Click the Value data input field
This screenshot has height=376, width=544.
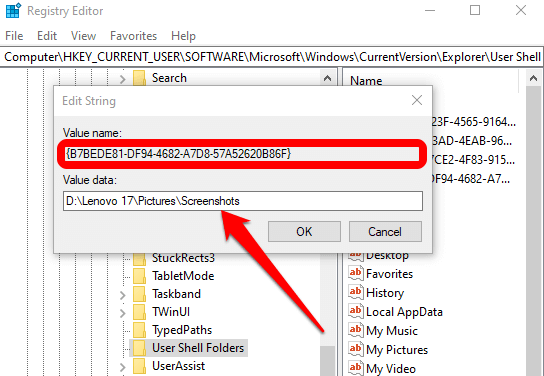click(x=243, y=201)
